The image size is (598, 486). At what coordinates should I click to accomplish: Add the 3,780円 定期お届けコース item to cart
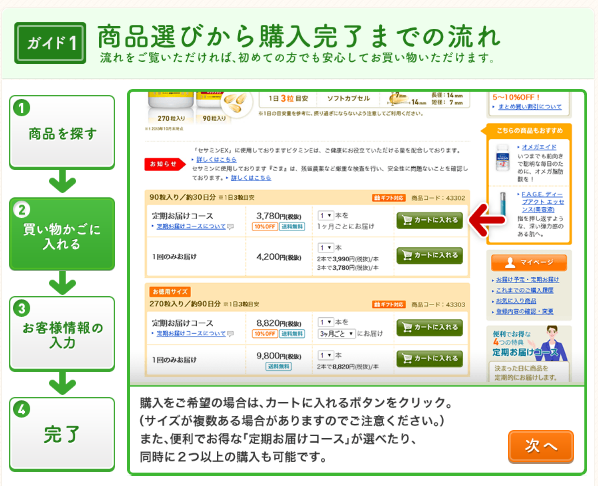pos(429,220)
